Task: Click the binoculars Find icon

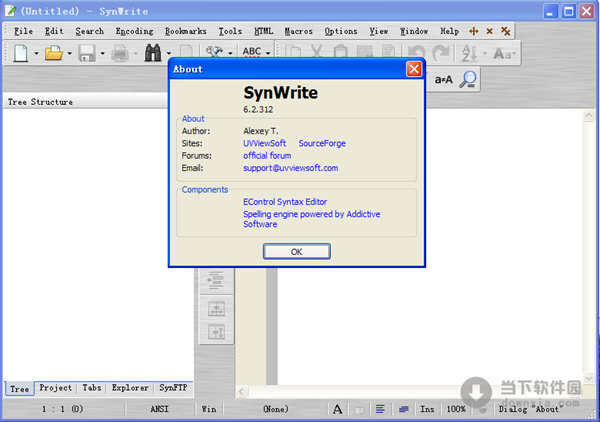Action: pyautogui.click(x=153, y=53)
